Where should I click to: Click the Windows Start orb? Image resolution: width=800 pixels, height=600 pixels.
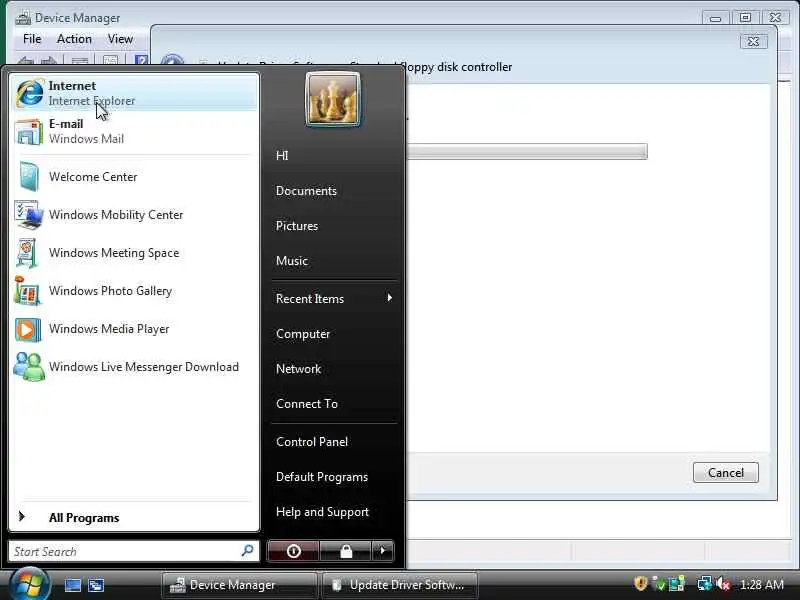(x=29, y=584)
